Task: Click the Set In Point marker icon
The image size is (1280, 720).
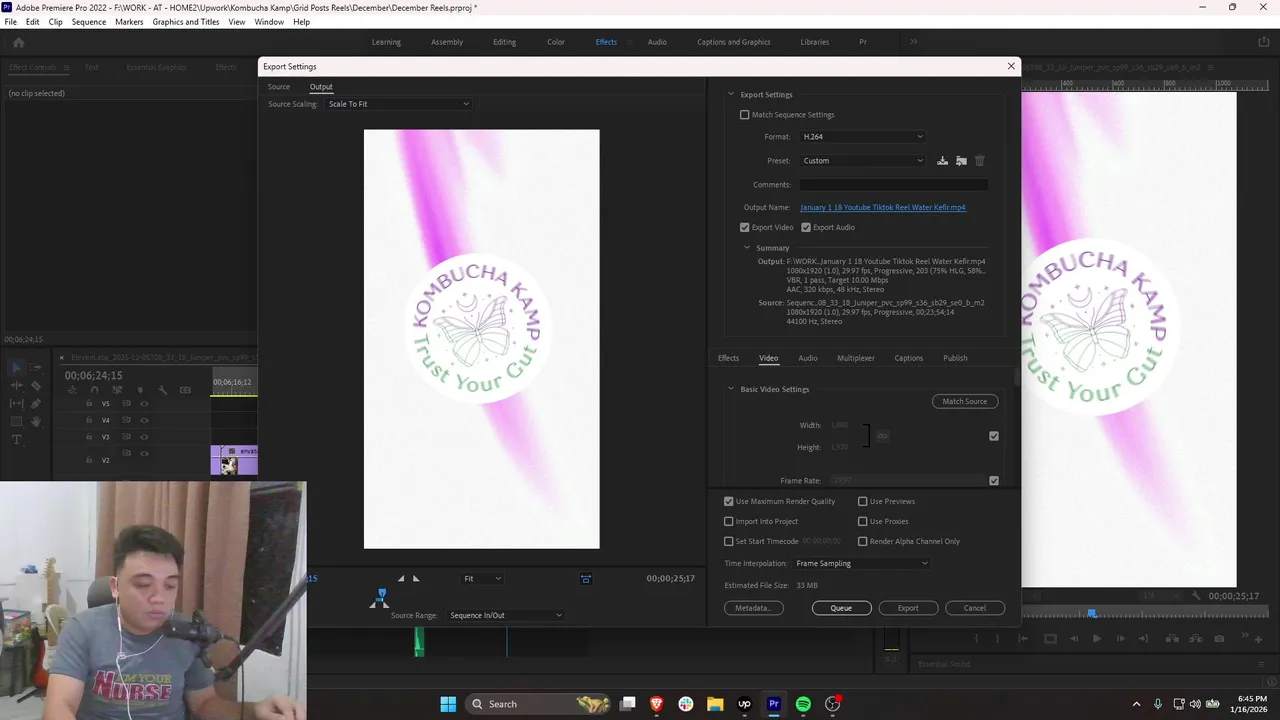Action: 401,579
